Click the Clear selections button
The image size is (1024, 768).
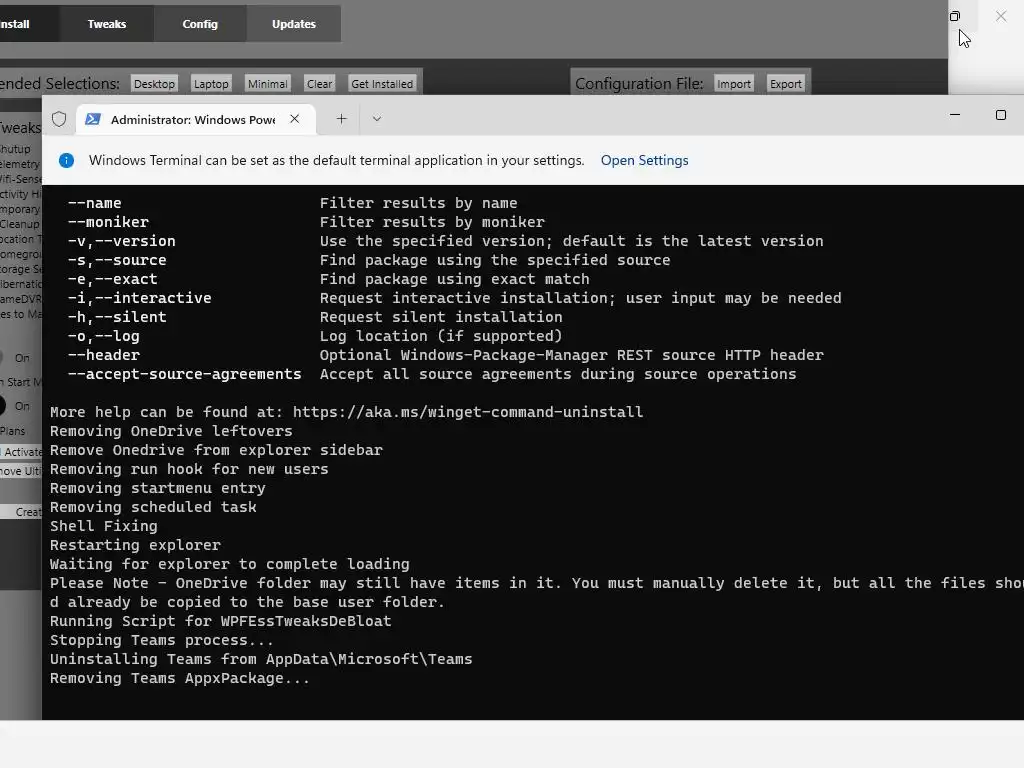tap(319, 84)
